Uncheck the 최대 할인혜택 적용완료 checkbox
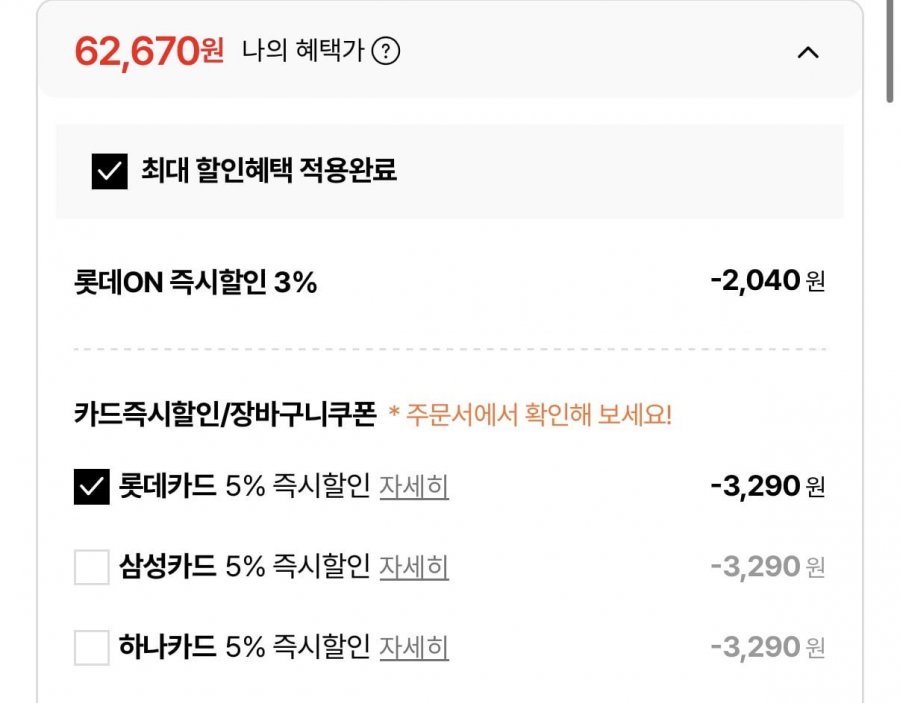 pos(108,171)
